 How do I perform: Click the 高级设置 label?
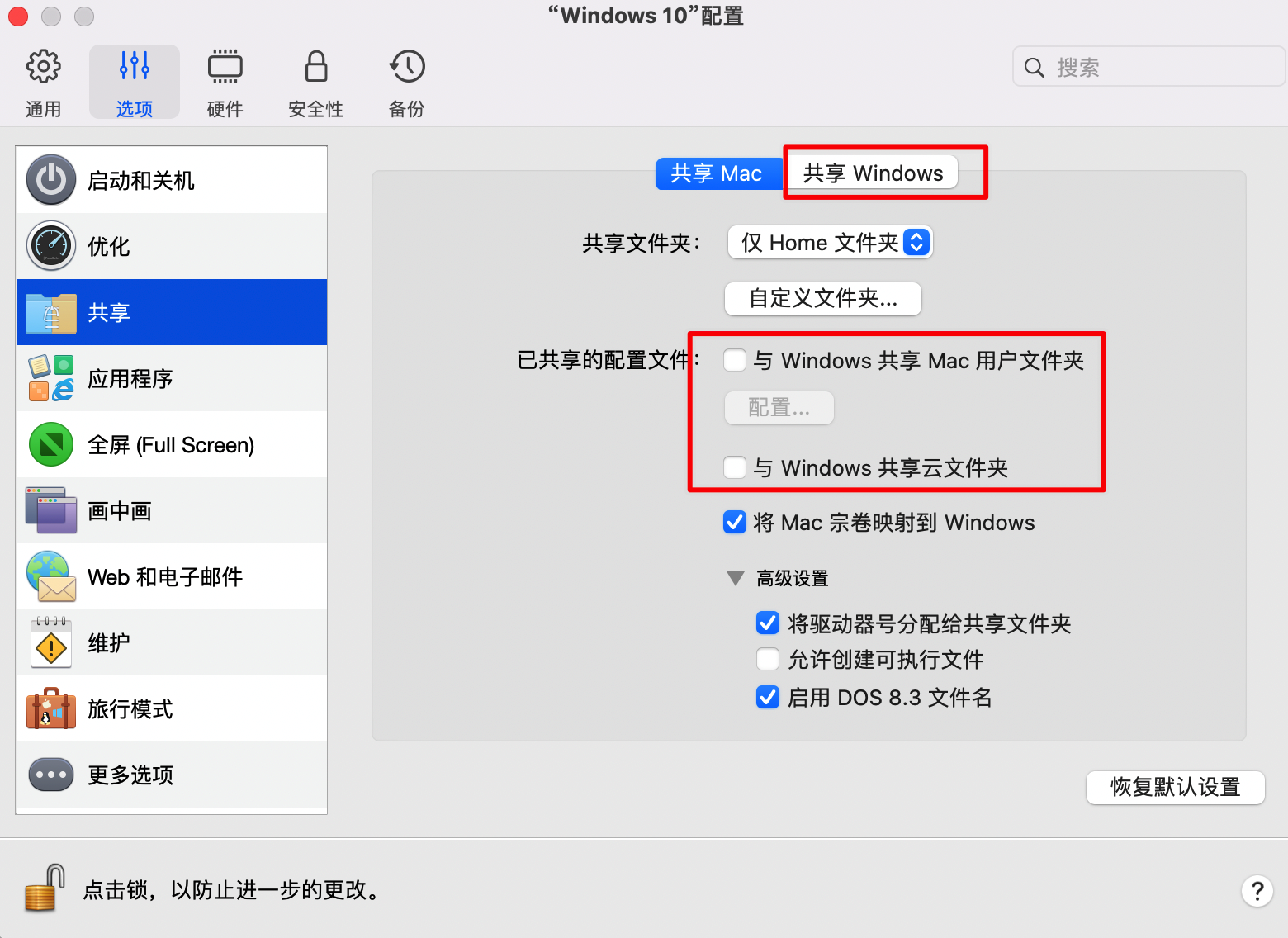click(793, 578)
